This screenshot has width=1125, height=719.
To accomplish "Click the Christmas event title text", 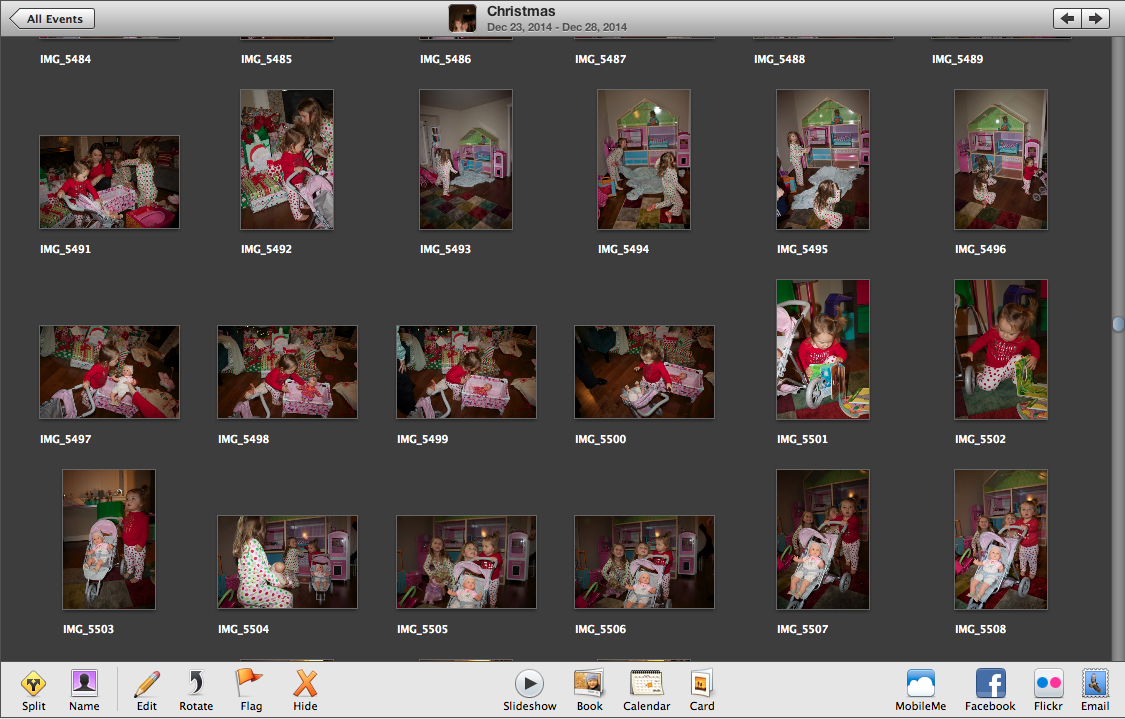I will (x=521, y=11).
